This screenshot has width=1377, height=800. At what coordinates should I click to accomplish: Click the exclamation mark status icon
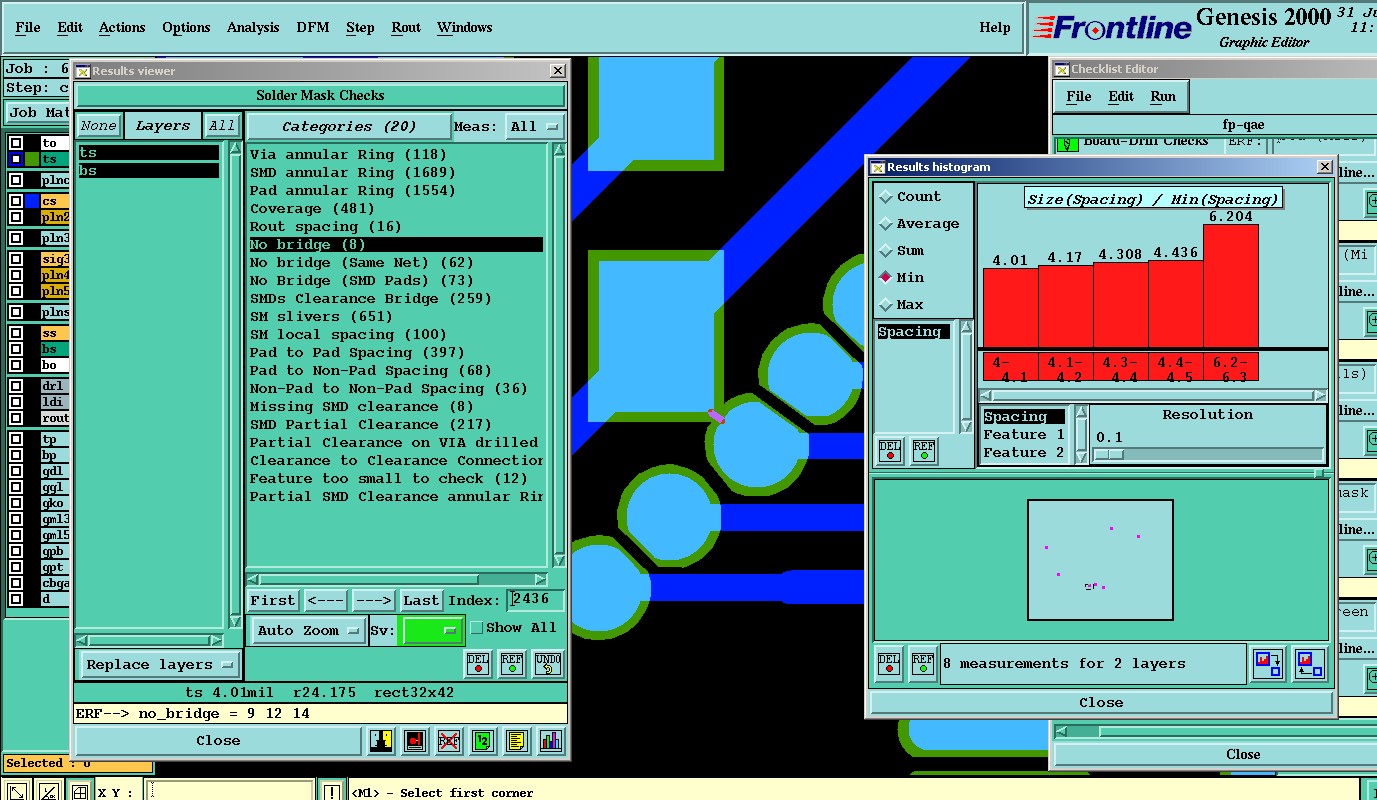click(x=332, y=791)
